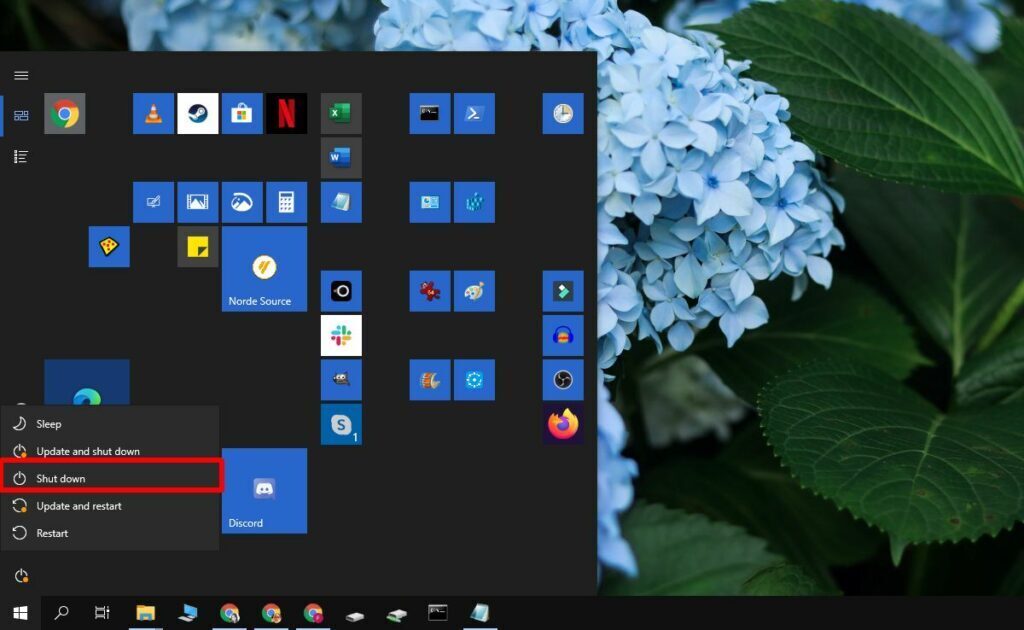The height and width of the screenshot is (630, 1024).
Task: Open Netflix from the Start menu tiles
Action: pyautogui.click(x=286, y=113)
